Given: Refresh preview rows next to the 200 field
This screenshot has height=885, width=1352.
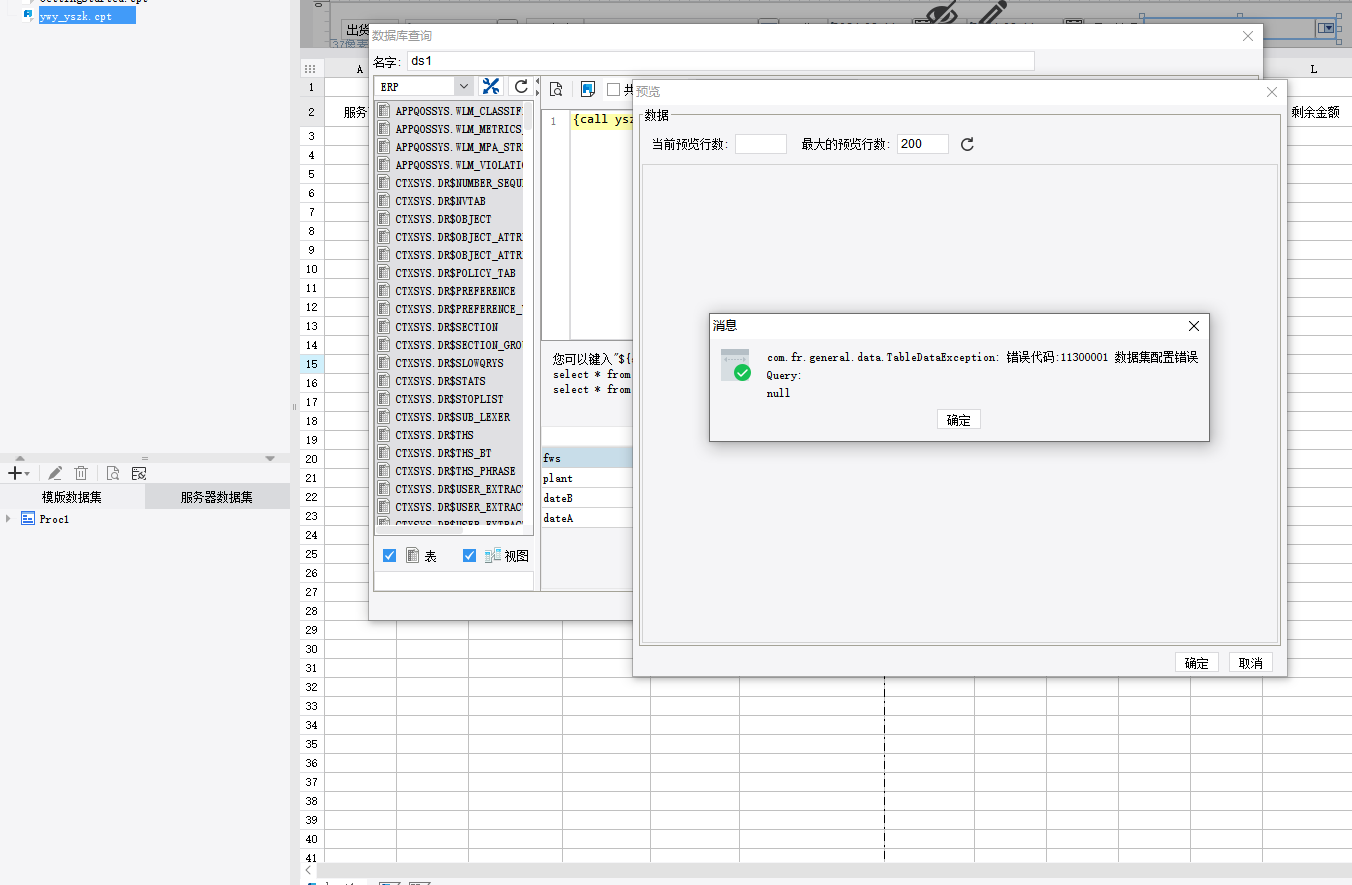Looking at the screenshot, I should [x=967, y=144].
